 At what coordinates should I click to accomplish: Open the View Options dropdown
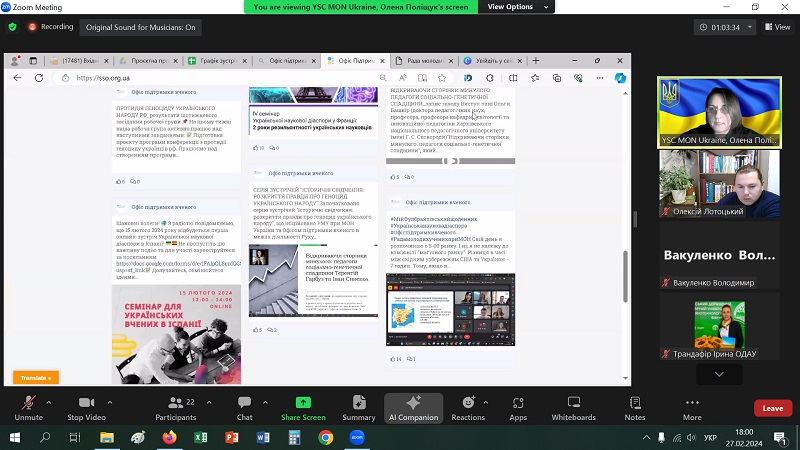coord(515,7)
